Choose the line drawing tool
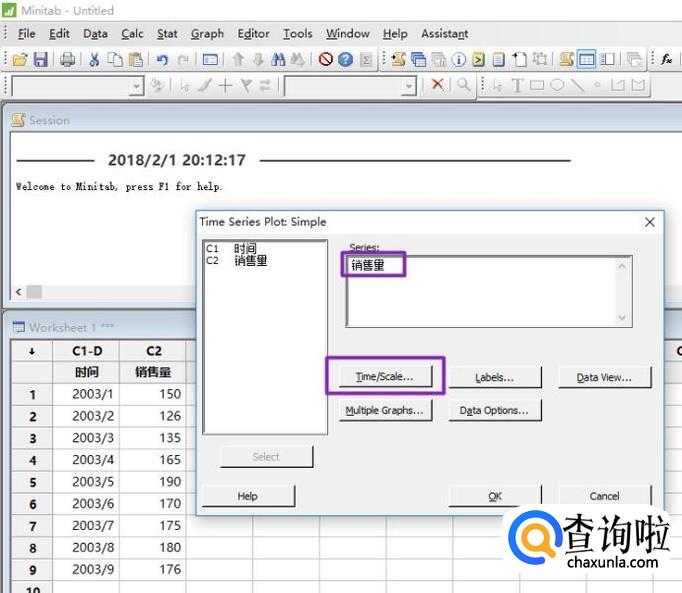 (x=577, y=85)
